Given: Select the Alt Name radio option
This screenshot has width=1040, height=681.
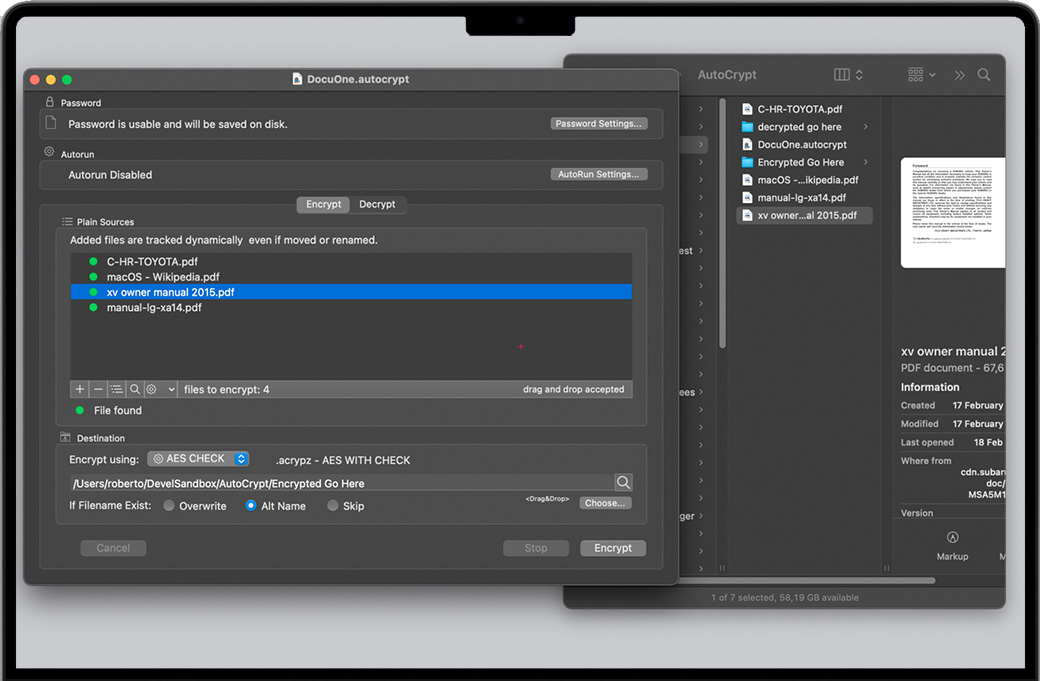Looking at the screenshot, I should [x=251, y=506].
